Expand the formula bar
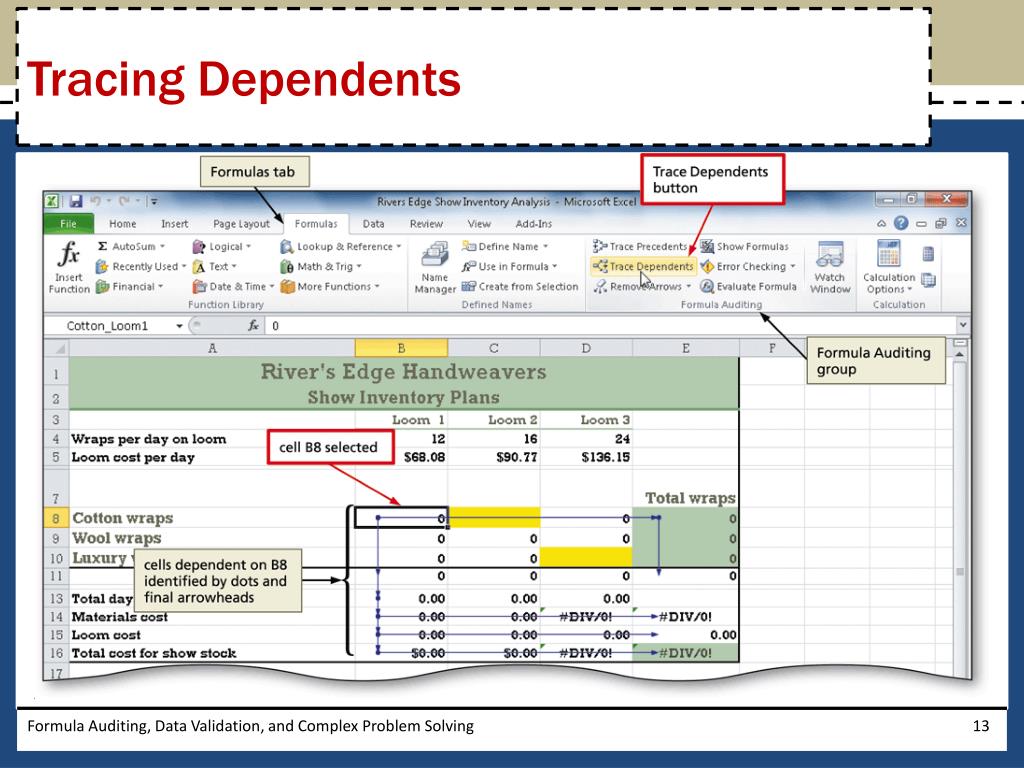Viewport: 1024px width, 768px height. pyautogui.click(x=963, y=325)
